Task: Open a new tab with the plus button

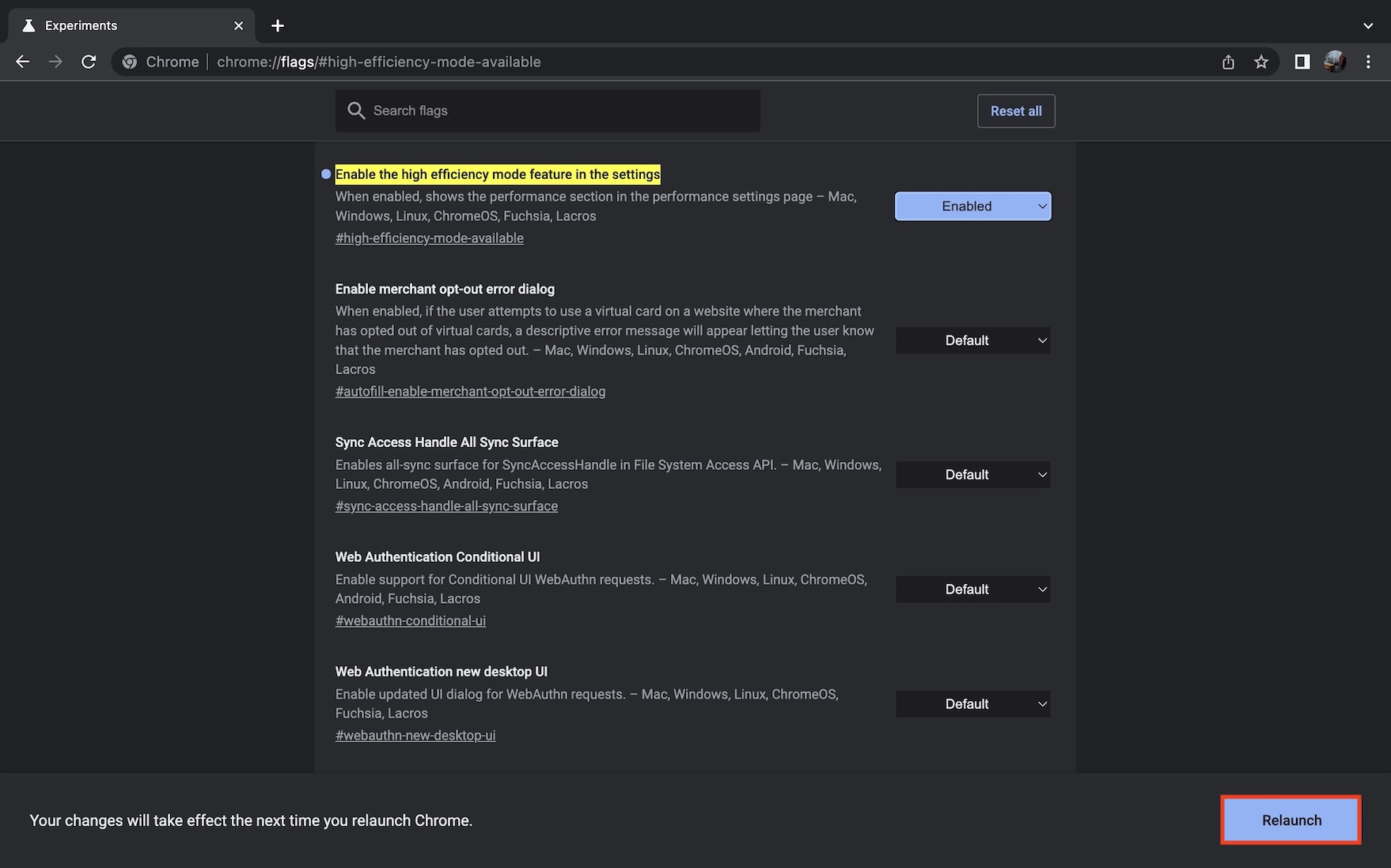Action: coord(278,25)
